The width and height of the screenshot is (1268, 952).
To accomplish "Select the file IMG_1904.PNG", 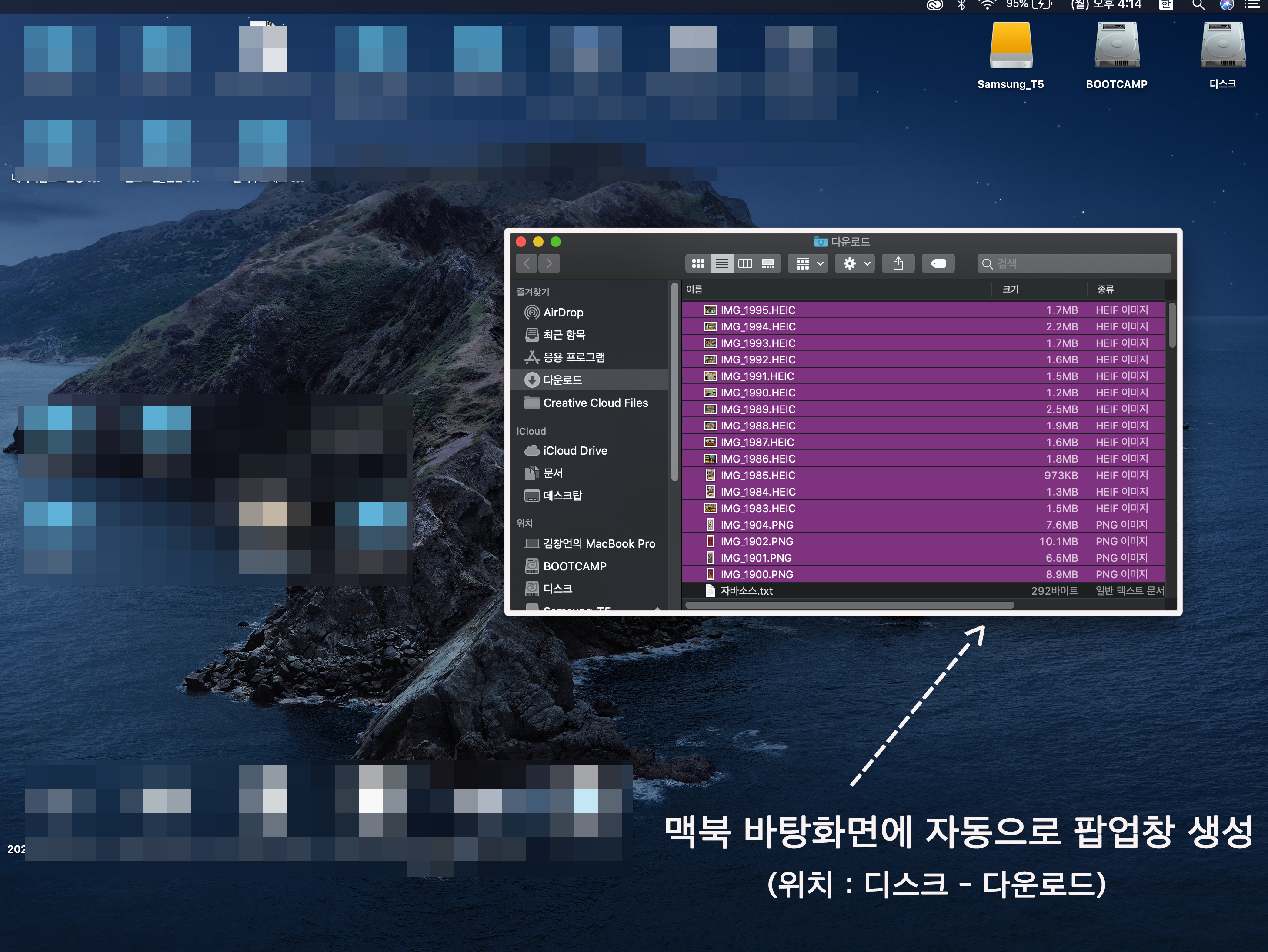I will point(757,525).
